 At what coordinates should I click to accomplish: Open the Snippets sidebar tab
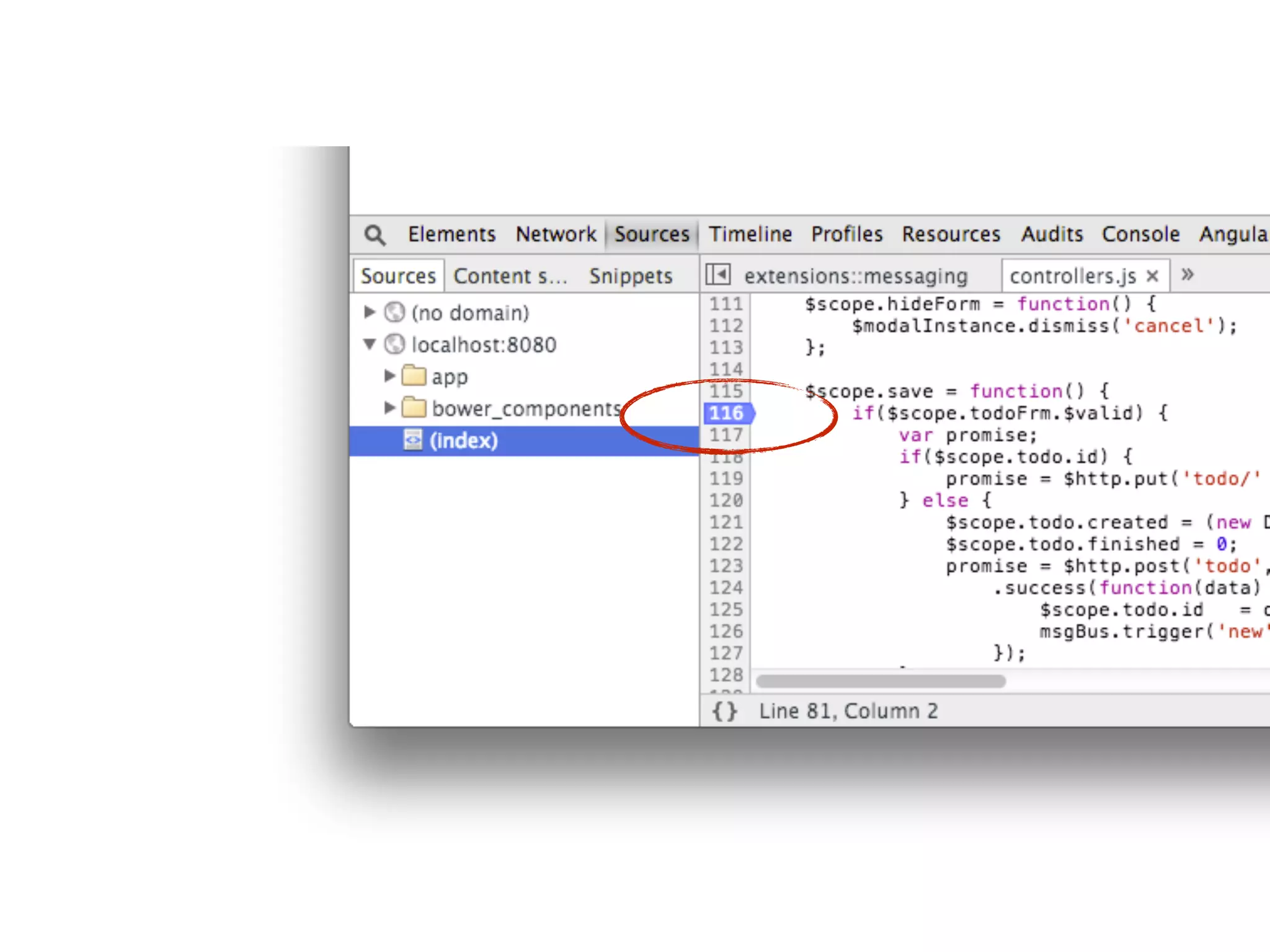coord(630,276)
